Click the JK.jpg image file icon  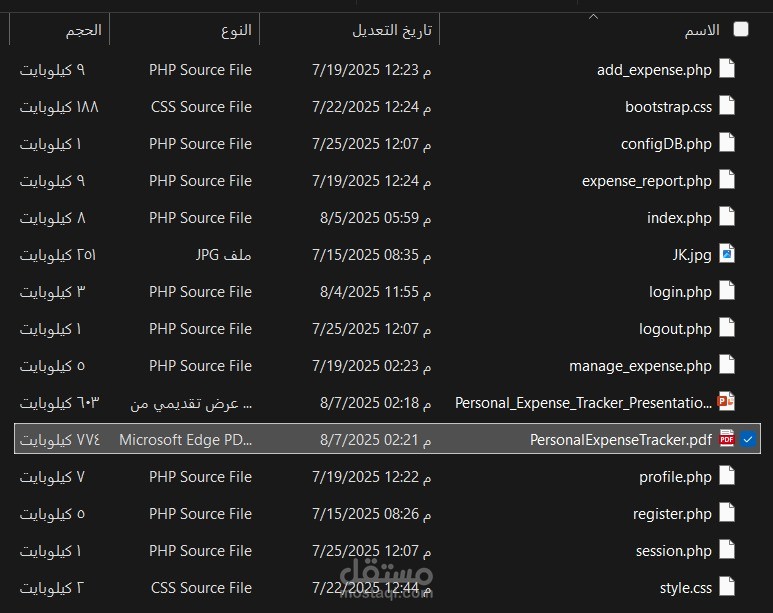pos(727,253)
